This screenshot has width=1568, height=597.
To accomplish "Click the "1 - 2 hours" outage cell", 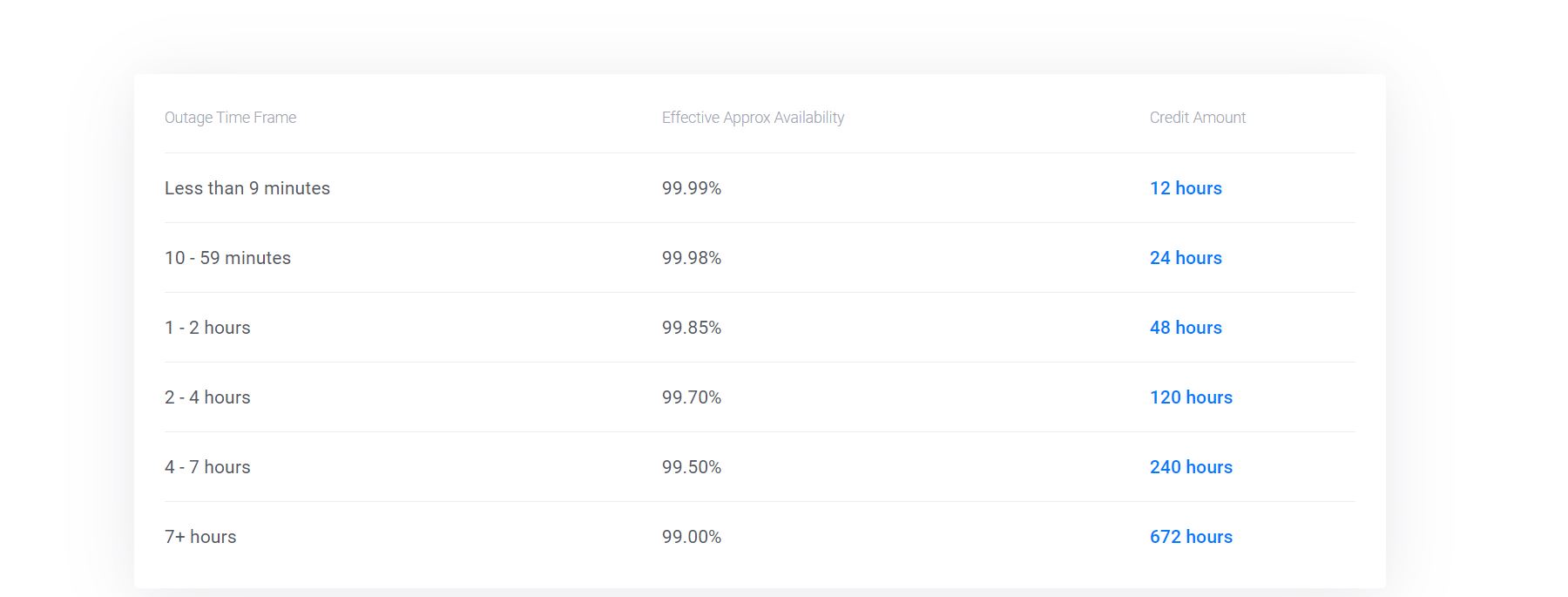I will click(207, 328).
